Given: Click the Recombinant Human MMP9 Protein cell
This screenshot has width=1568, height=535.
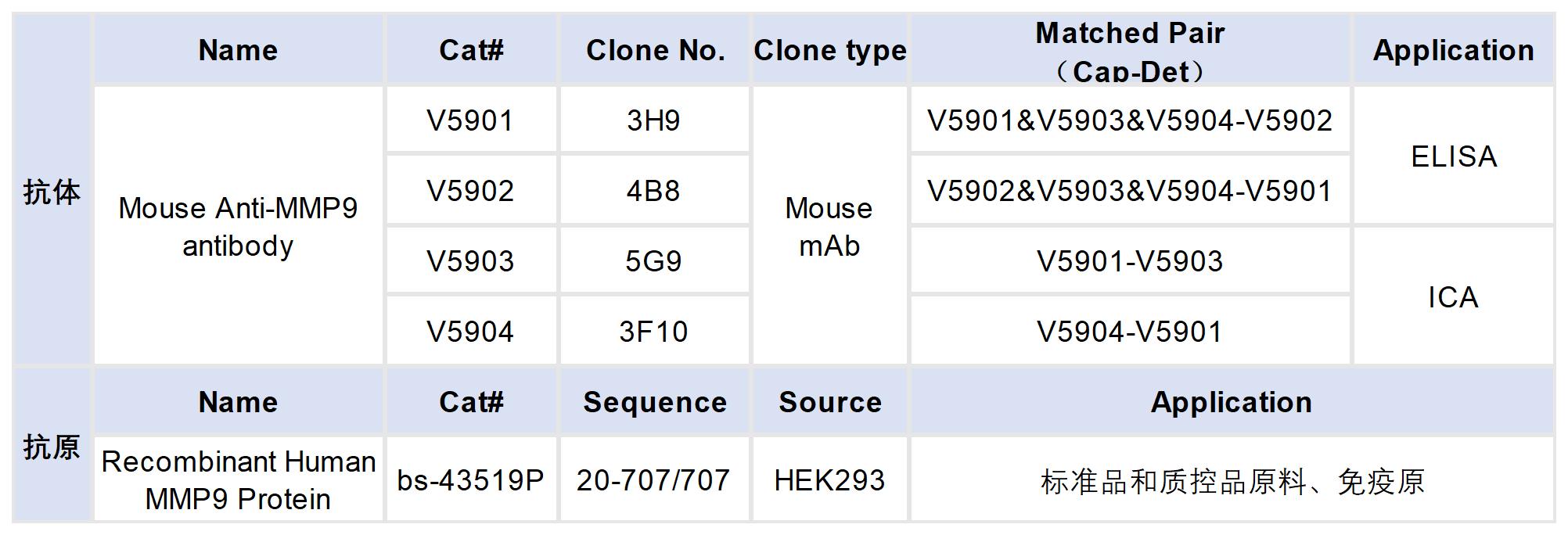Looking at the screenshot, I should 238,479.
